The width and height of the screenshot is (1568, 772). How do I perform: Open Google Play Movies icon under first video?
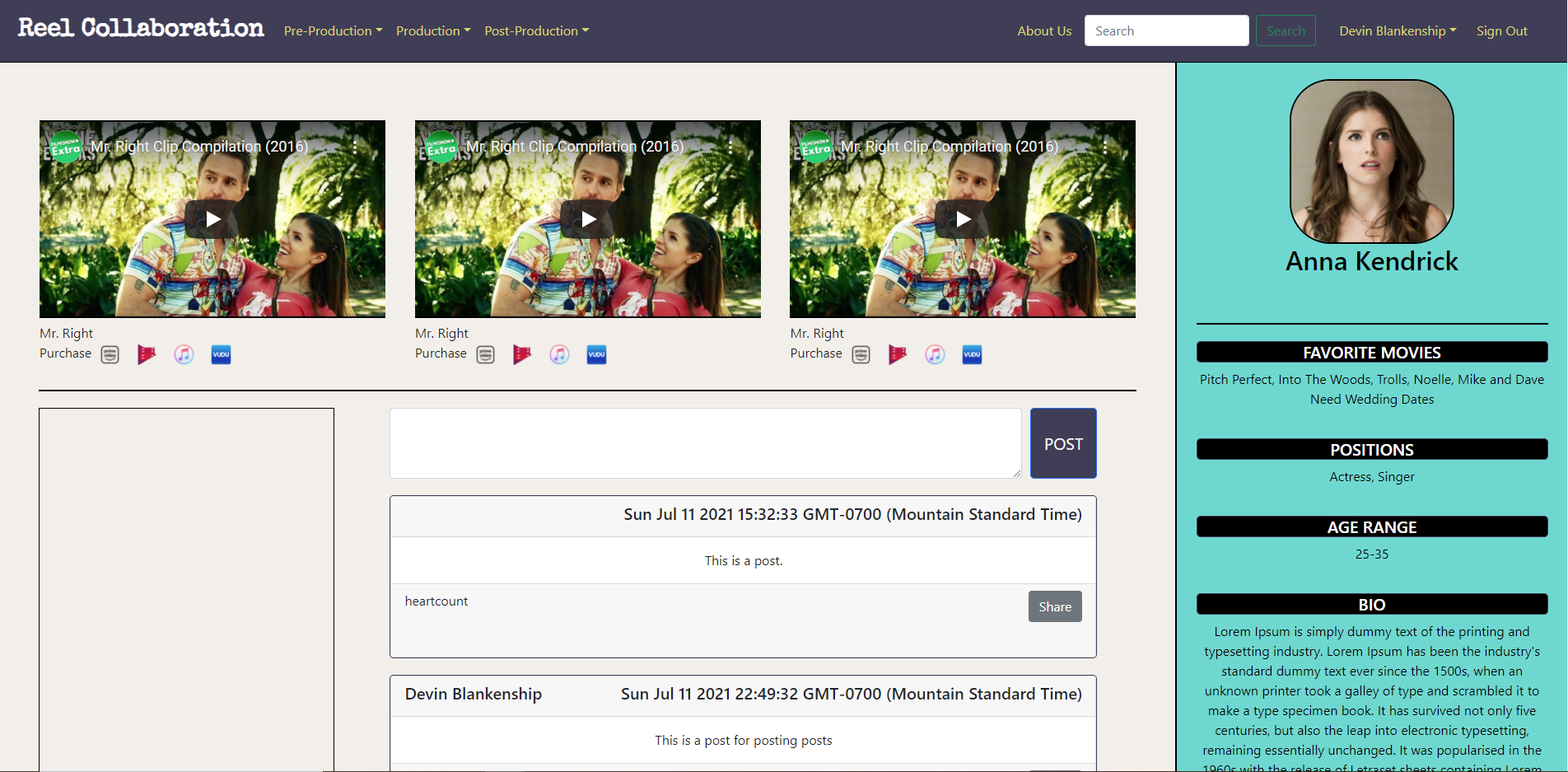coord(147,354)
